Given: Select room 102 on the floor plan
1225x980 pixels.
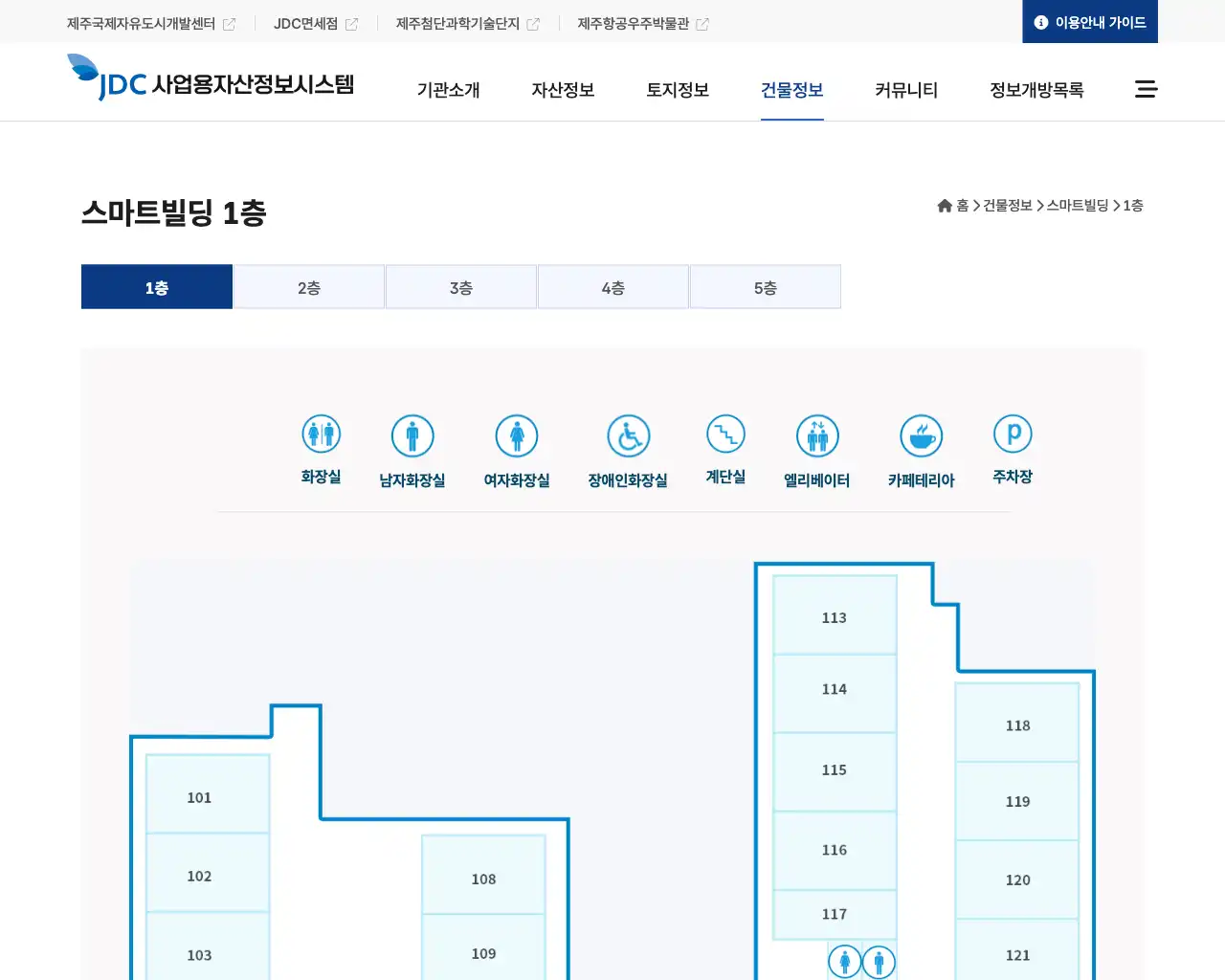Looking at the screenshot, I should (208, 873).
